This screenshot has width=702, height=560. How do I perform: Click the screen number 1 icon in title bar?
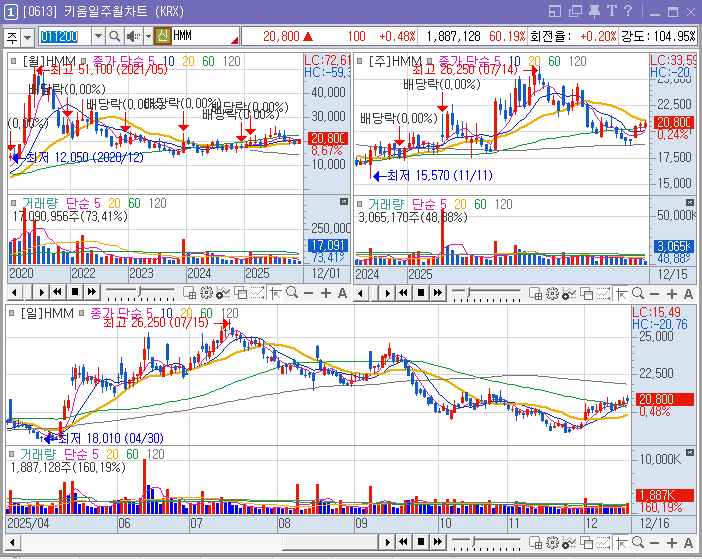[11, 12]
